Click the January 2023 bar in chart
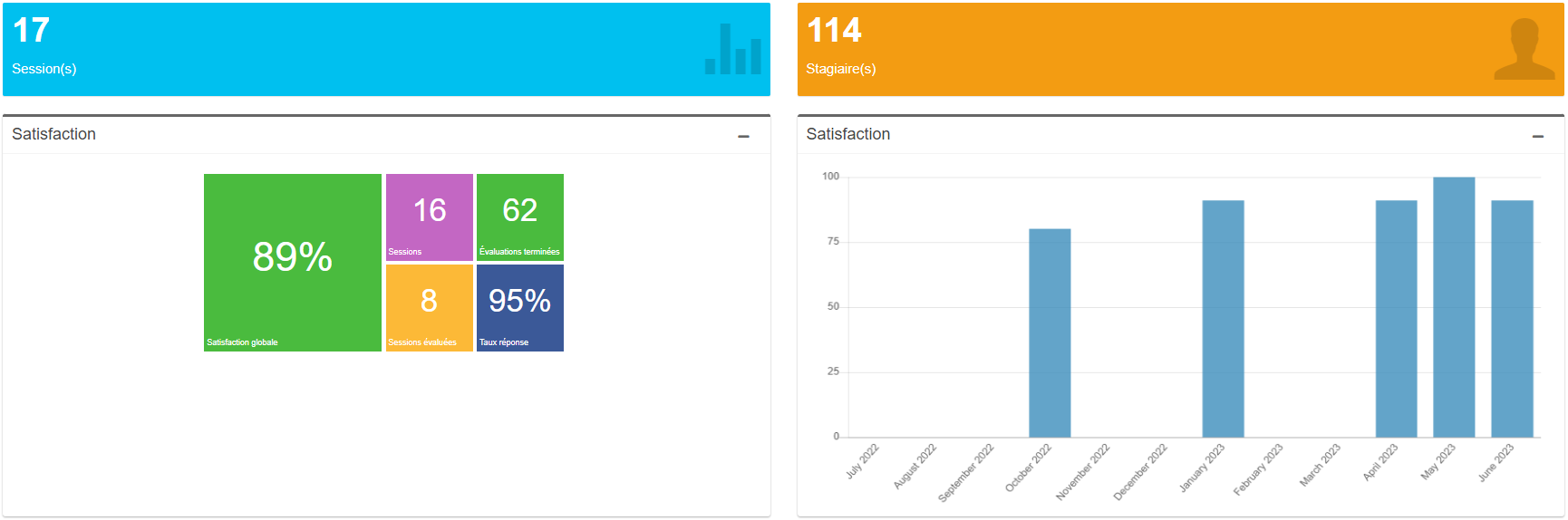The image size is (1568, 520). (1223, 319)
